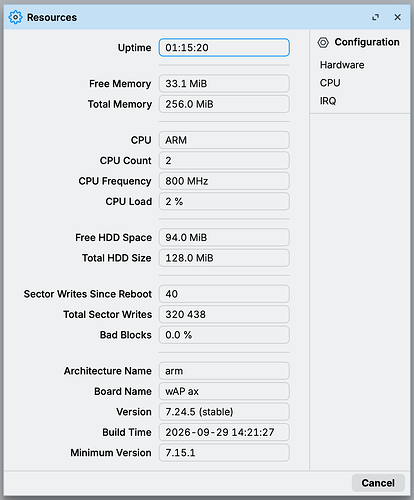Click the Build Time field
This screenshot has height=500, width=414.
pyautogui.click(x=224, y=432)
